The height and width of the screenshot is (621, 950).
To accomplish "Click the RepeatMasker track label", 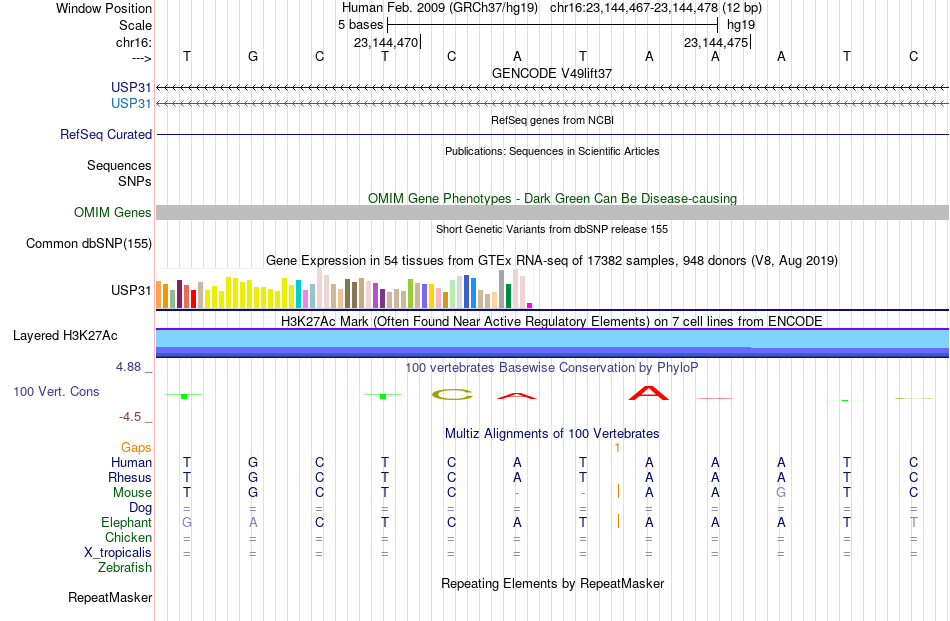I will coord(110,597).
